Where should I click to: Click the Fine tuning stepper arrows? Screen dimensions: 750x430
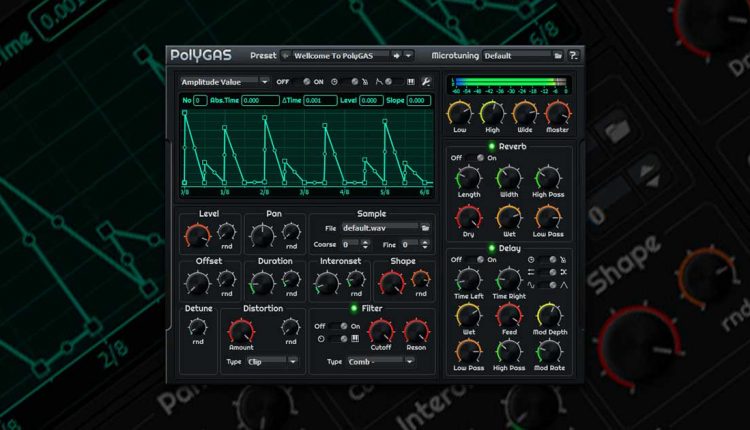pos(425,244)
